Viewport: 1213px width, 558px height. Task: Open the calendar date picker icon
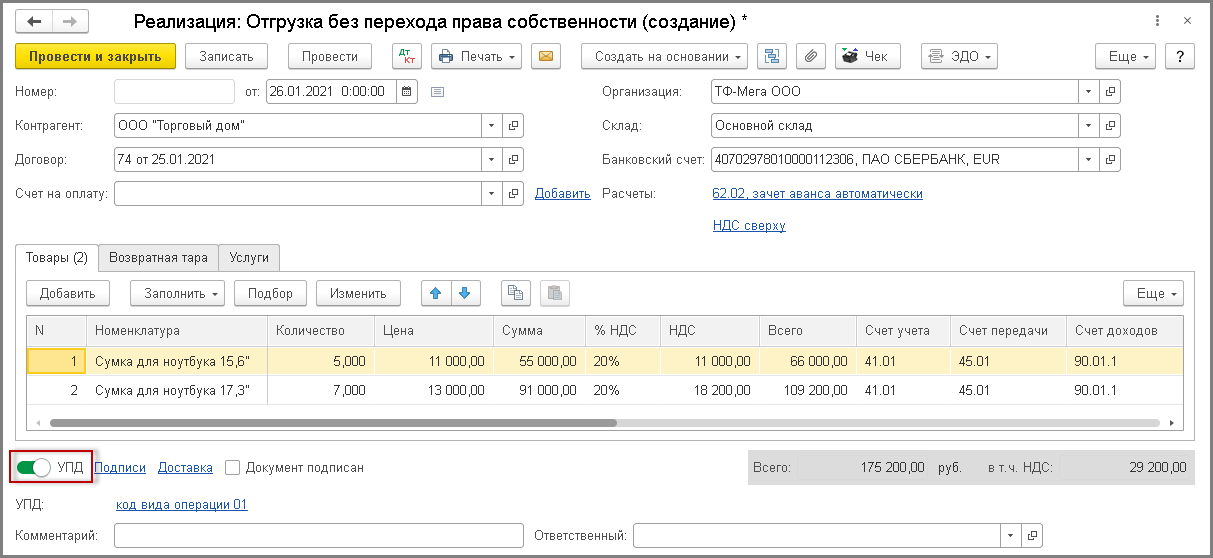(x=406, y=92)
